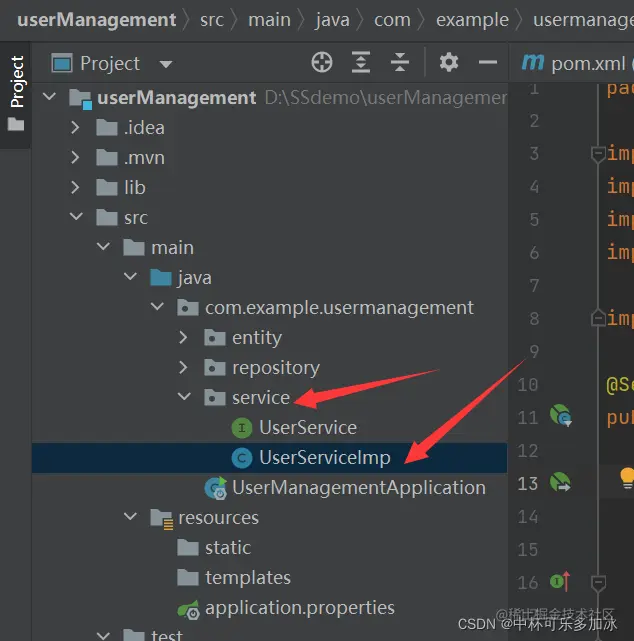
Task: Select the templates folder
Action: [x=270, y=578]
